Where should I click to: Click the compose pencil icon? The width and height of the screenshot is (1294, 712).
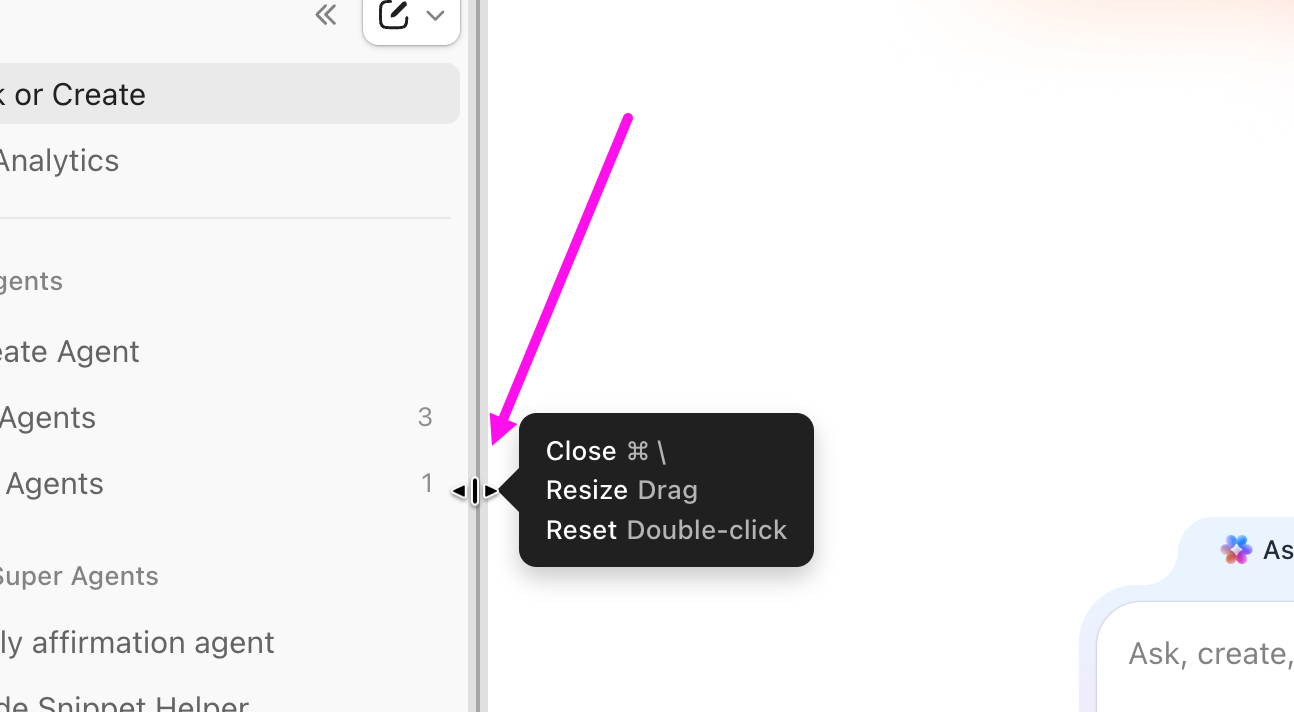[394, 14]
